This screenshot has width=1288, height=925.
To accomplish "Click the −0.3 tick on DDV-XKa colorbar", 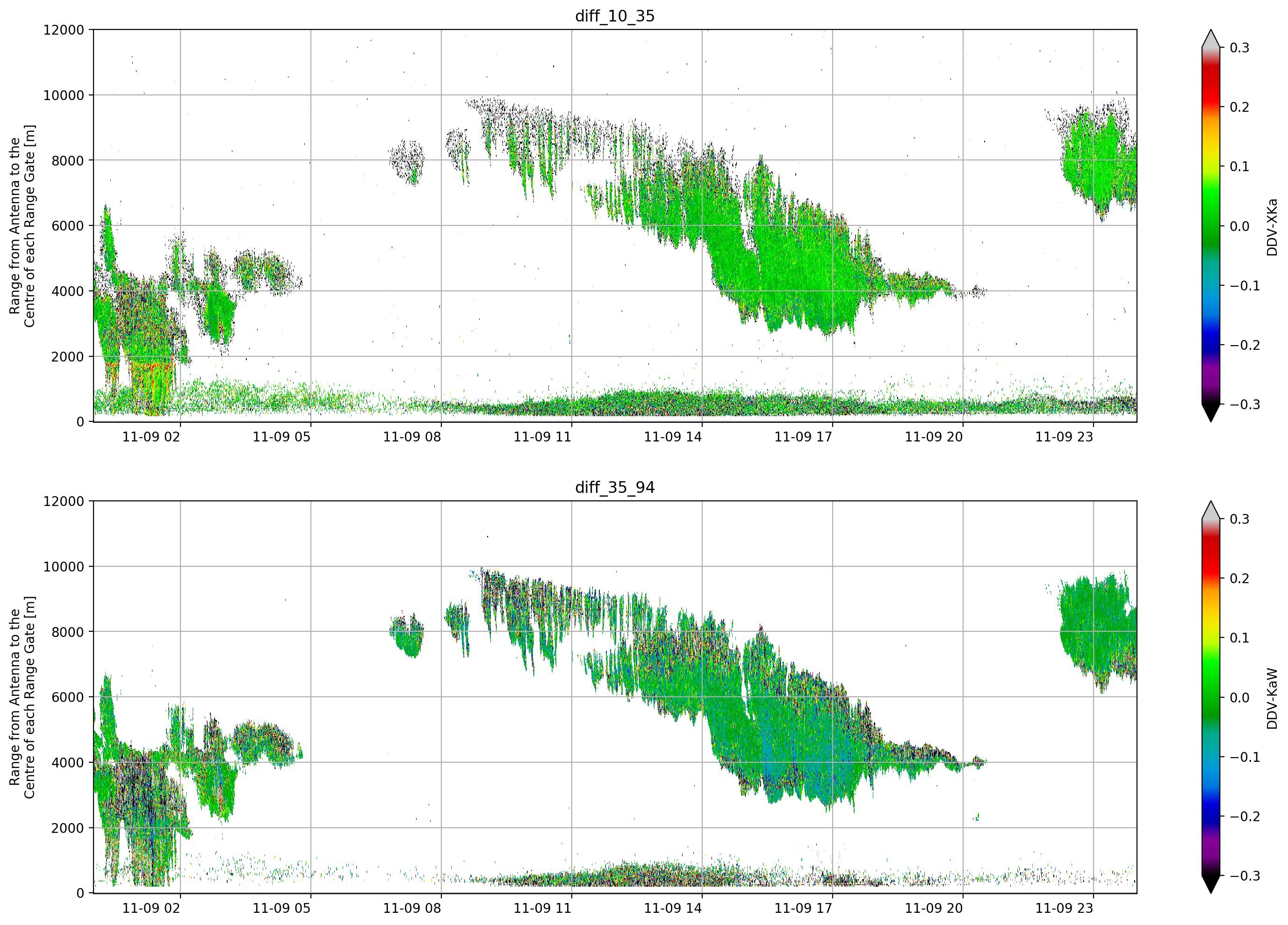I will (1245, 405).
